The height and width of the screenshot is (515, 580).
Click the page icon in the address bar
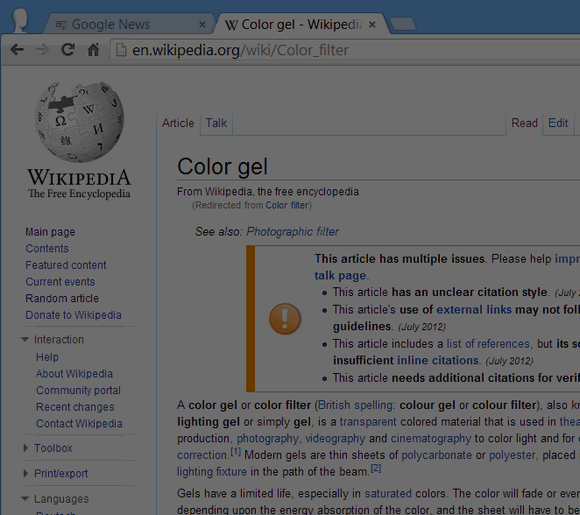(121, 50)
